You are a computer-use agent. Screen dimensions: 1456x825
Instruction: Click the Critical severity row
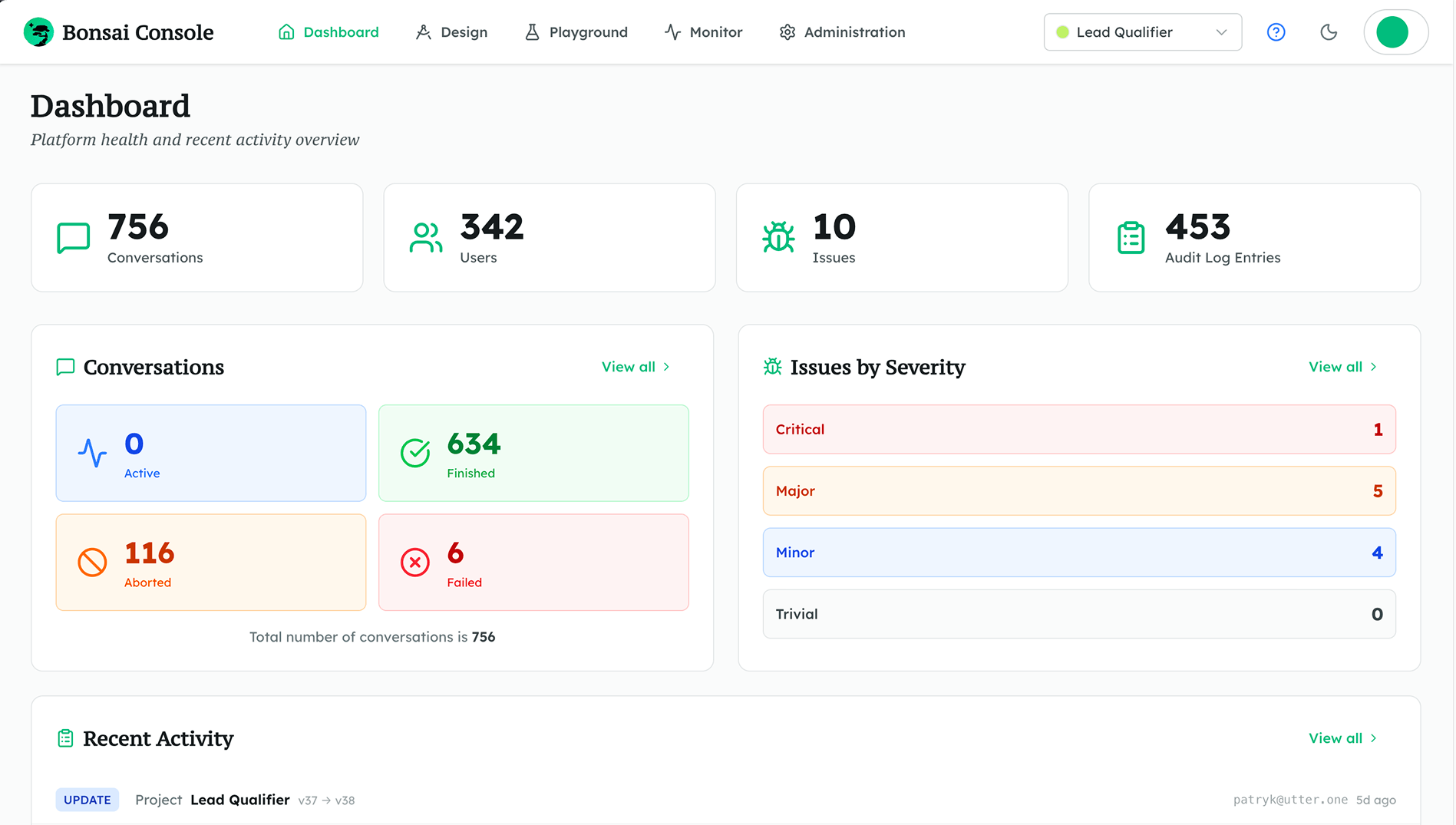(1078, 429)
